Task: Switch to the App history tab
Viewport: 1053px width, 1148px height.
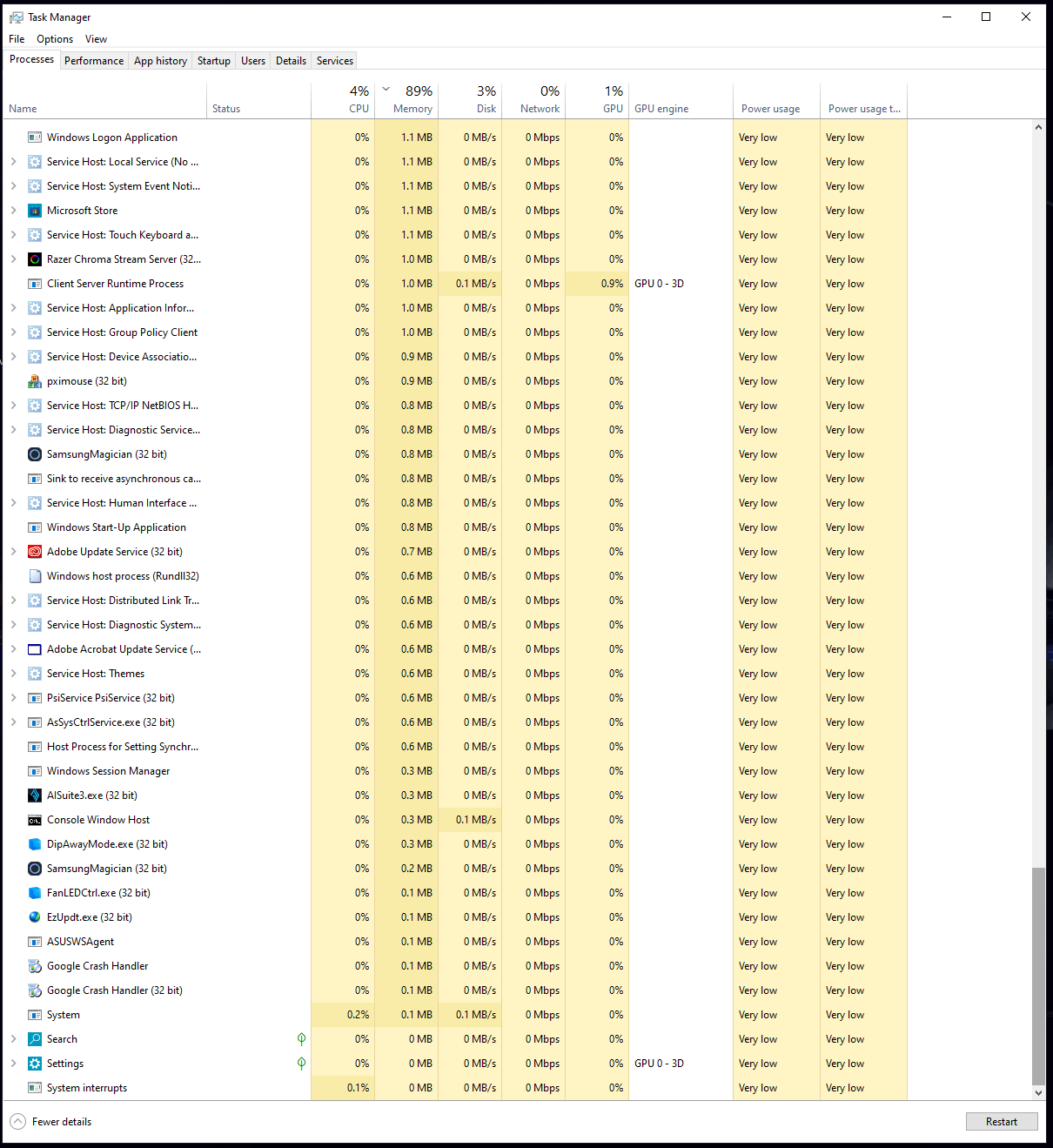Action: (160, 61)
